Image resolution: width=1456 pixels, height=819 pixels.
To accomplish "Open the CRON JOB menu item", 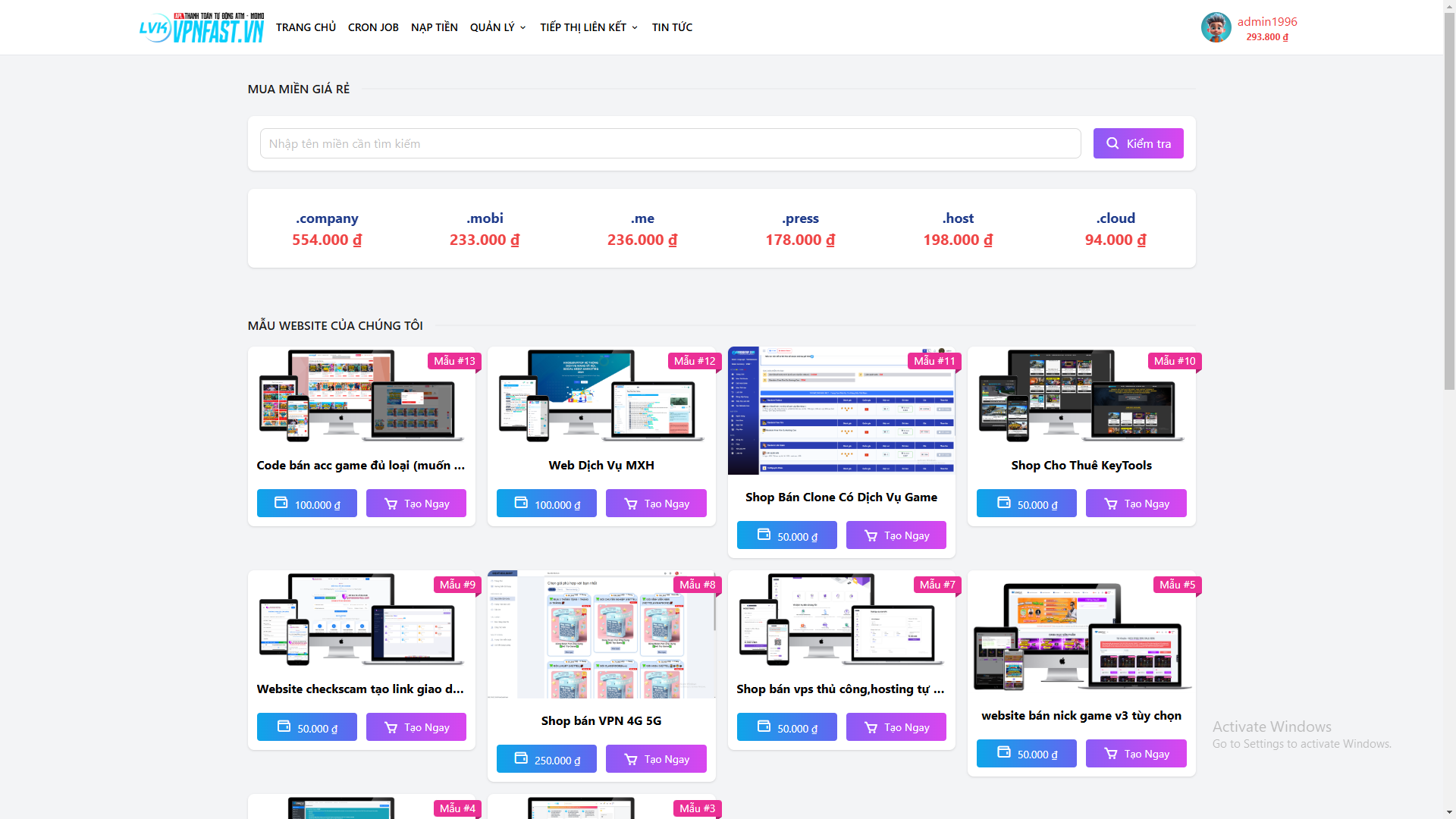I will 373,27.
